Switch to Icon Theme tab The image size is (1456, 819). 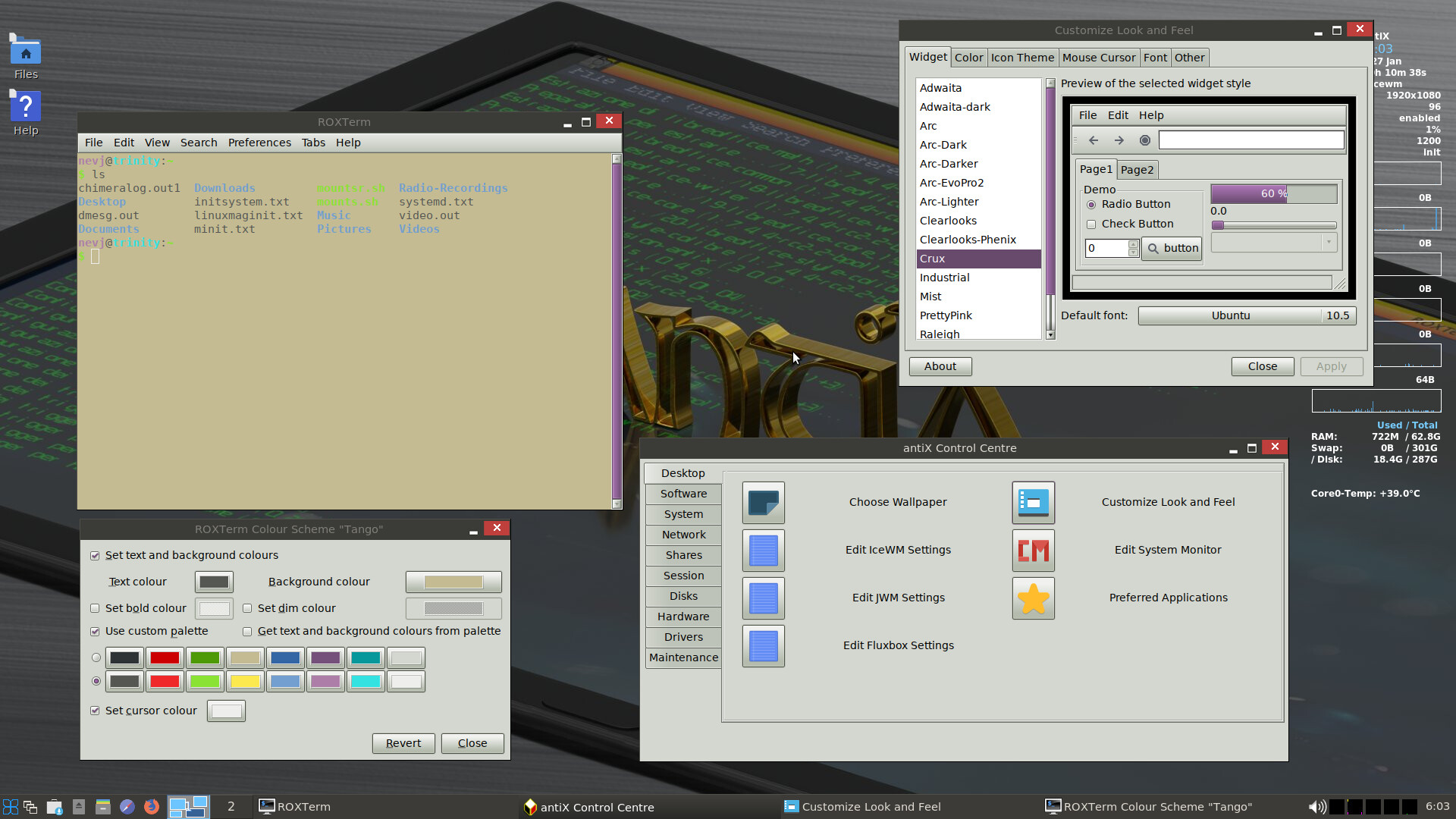tap(1021, 58)
